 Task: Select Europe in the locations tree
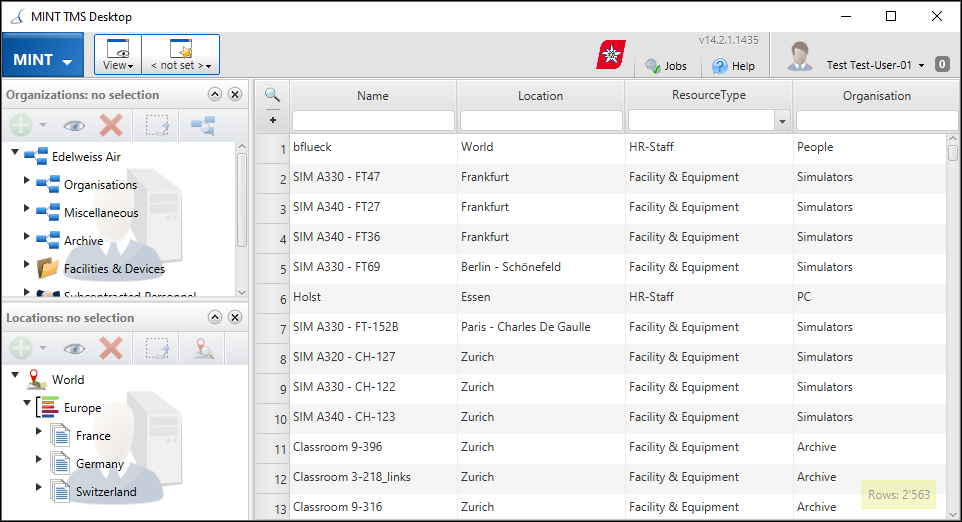pos(83,408)
